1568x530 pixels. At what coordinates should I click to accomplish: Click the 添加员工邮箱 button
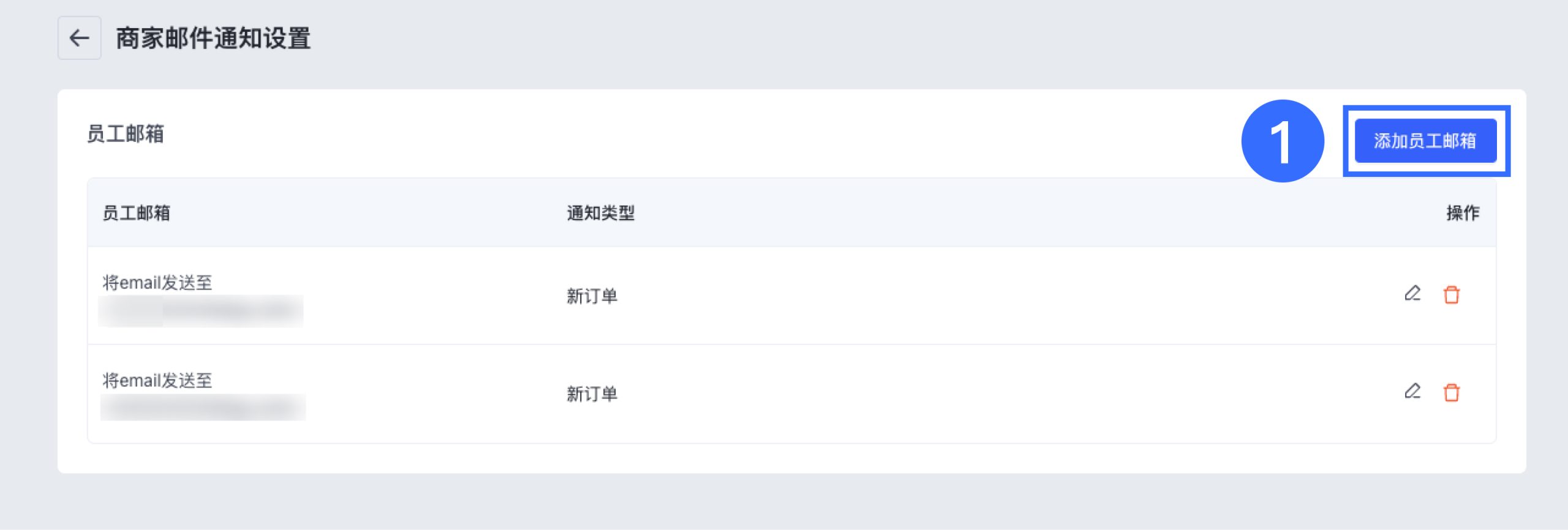click(x=1425, y=141)
